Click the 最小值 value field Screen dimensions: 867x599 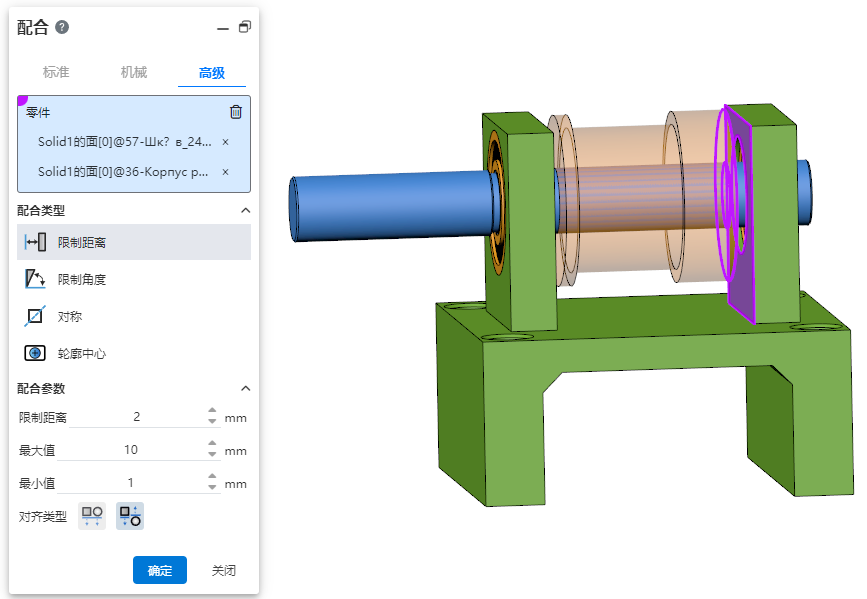pos(131,483)
